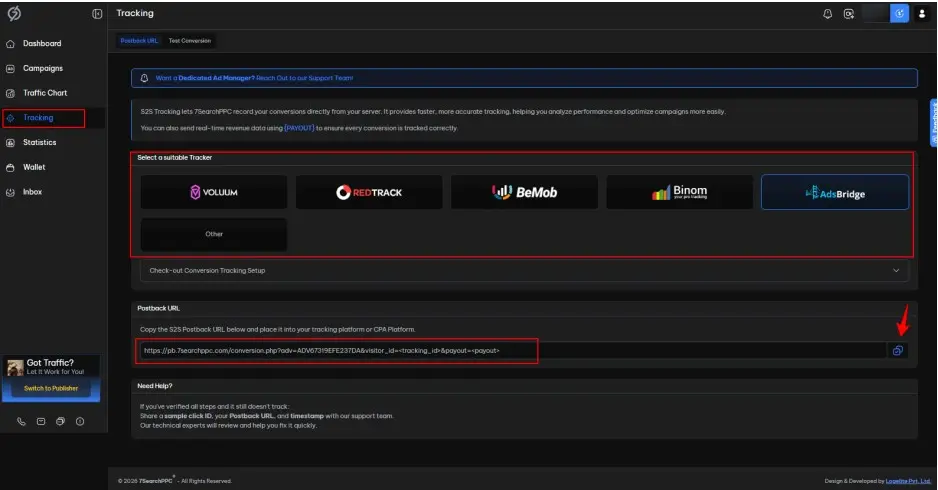Open the Feedback side tab
This screenshot has width=938, height=490.
point(933,123)
